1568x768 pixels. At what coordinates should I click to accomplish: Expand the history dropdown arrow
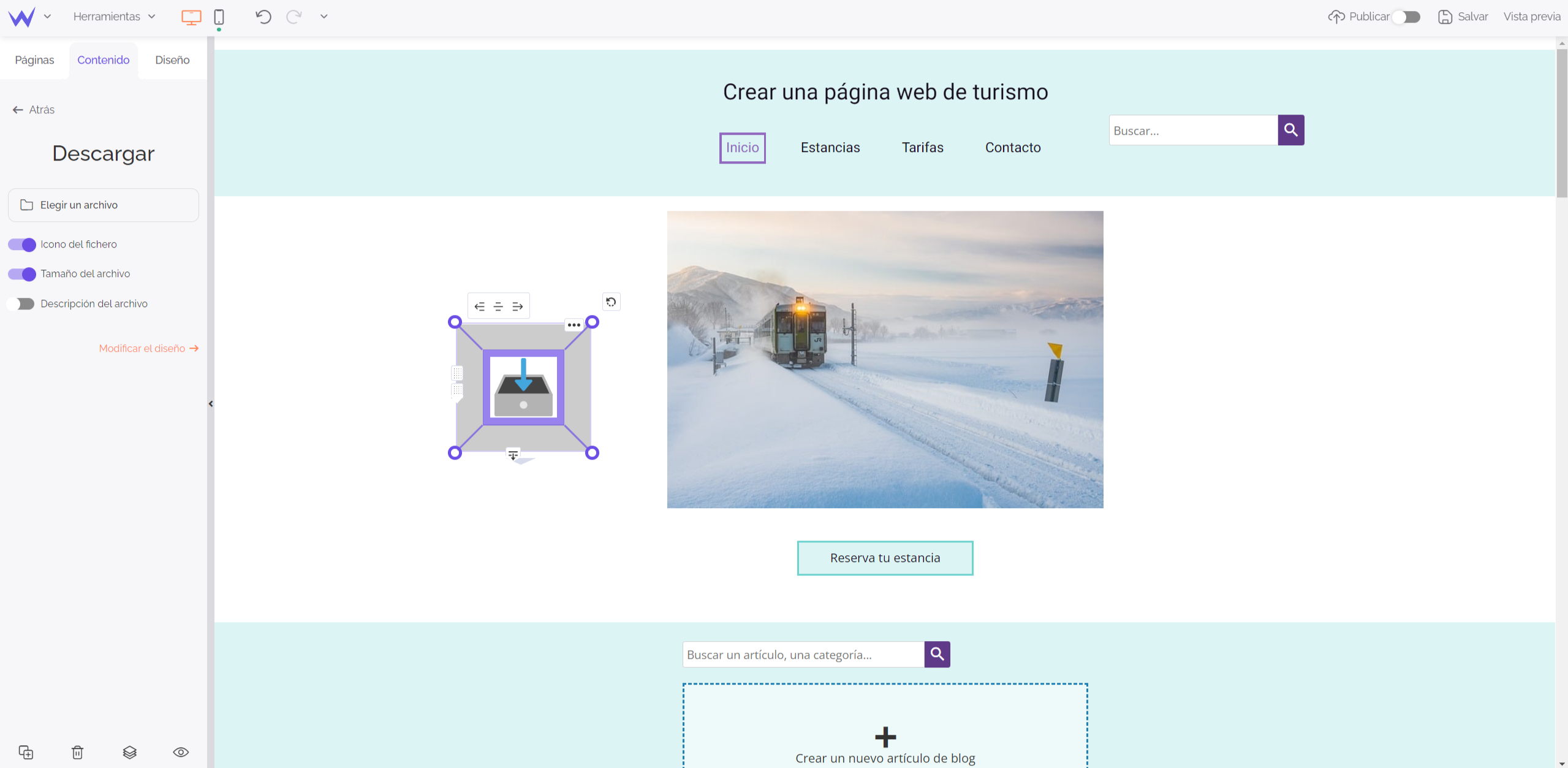point(324,17)
